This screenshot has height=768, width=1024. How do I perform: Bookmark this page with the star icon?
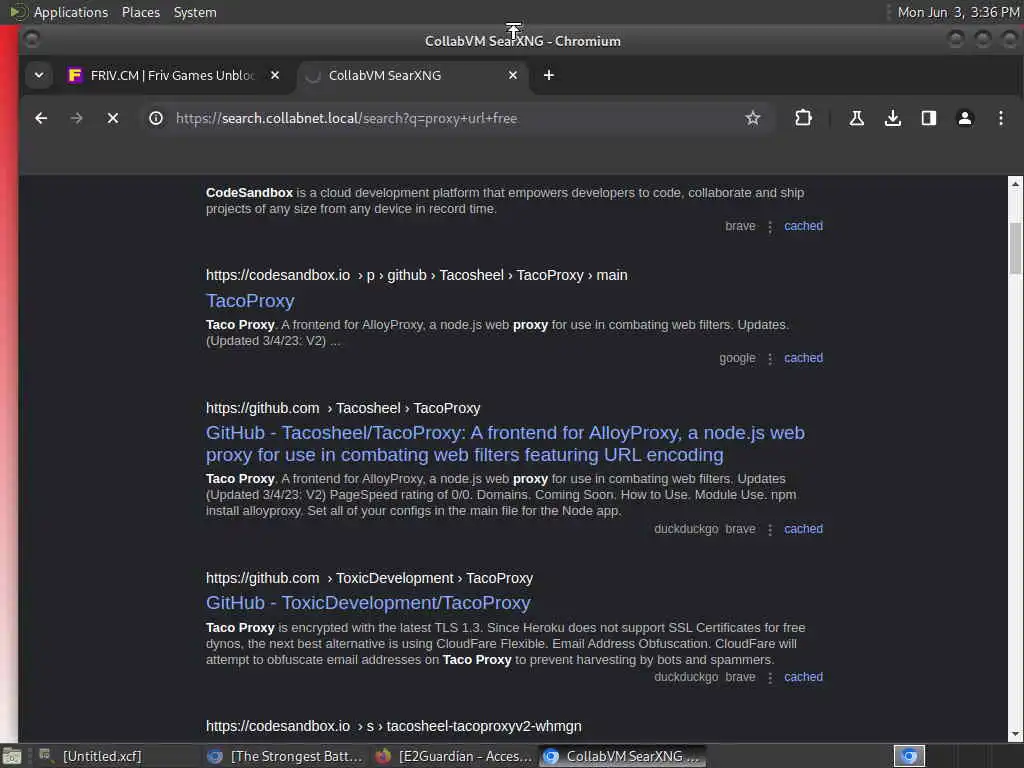752,118
